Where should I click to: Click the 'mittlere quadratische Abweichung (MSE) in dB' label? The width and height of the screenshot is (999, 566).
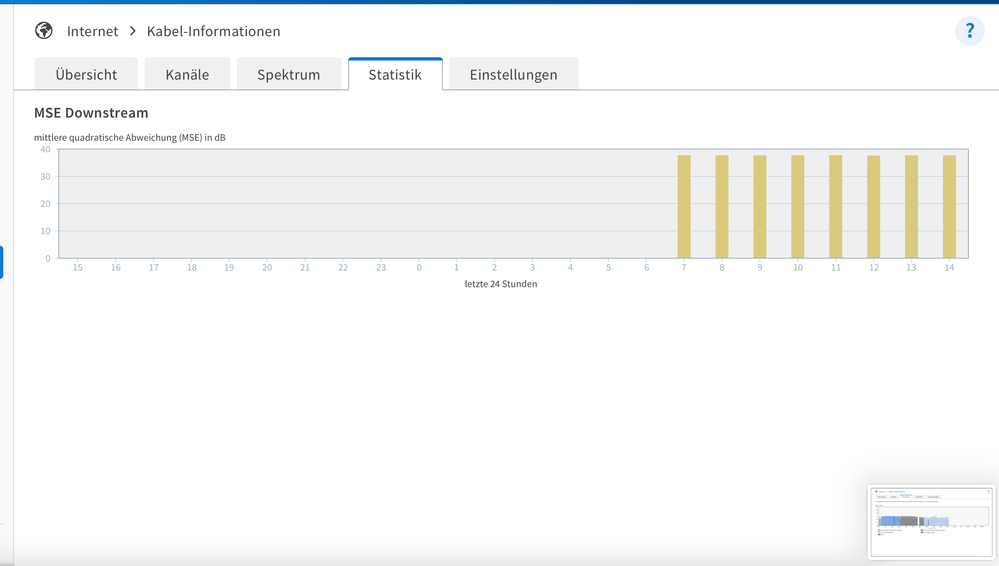point(129,138)
